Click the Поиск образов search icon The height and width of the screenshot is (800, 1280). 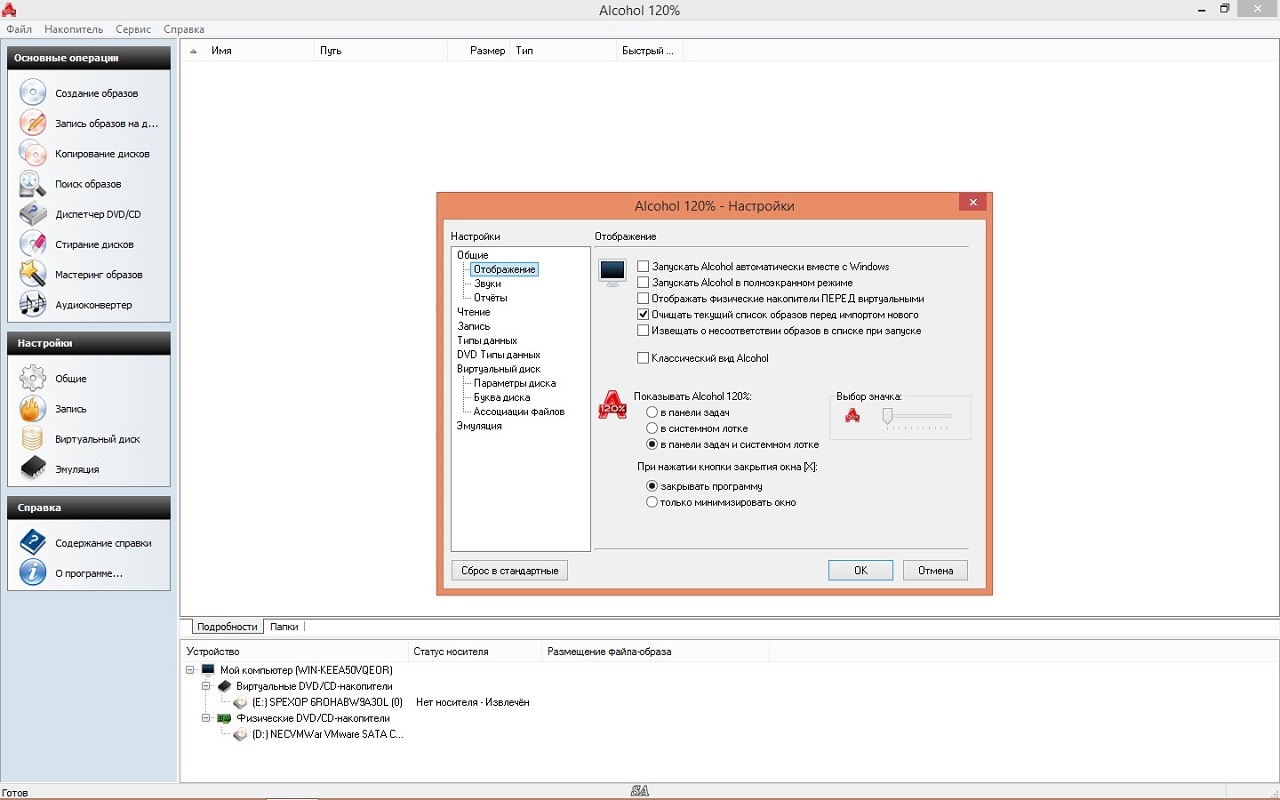33,184
